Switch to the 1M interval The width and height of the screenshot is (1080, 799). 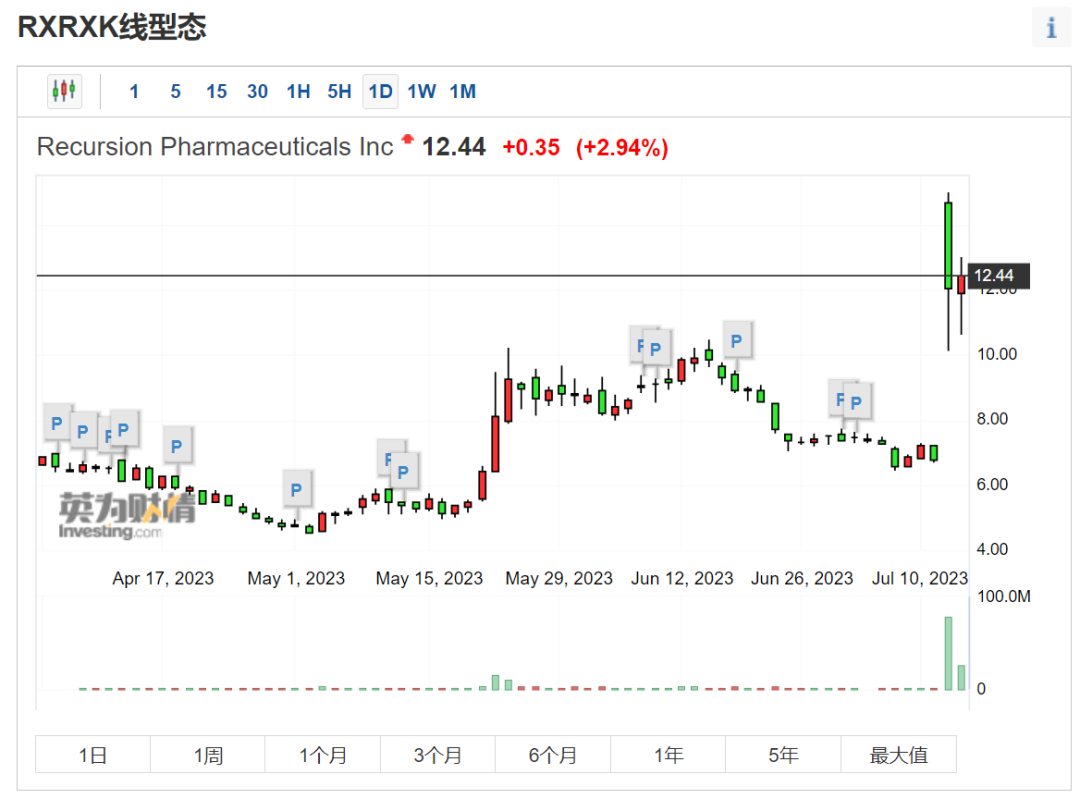[x=462, y=91]
